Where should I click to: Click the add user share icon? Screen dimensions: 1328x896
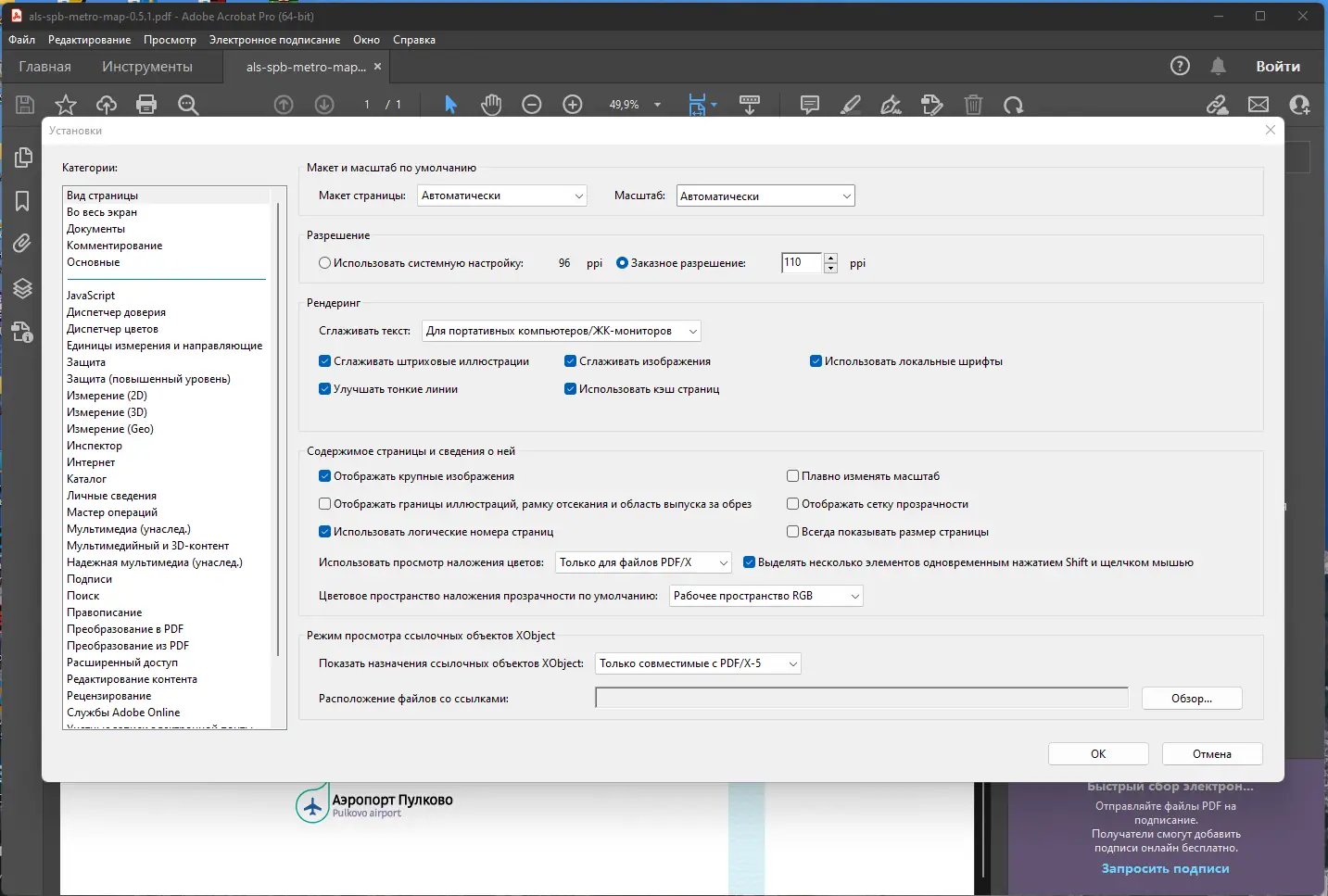coord(1299,105)
